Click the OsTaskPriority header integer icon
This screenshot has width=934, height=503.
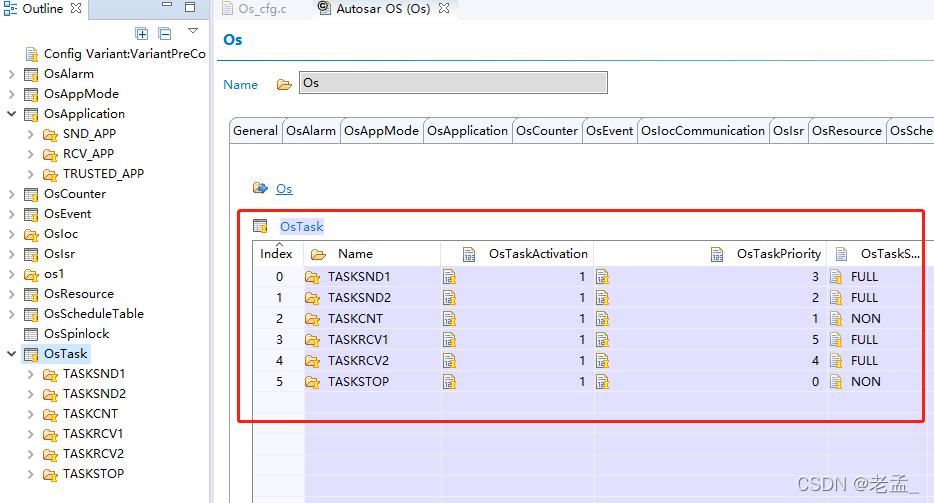pyautogui.click(x=717, y=254)
